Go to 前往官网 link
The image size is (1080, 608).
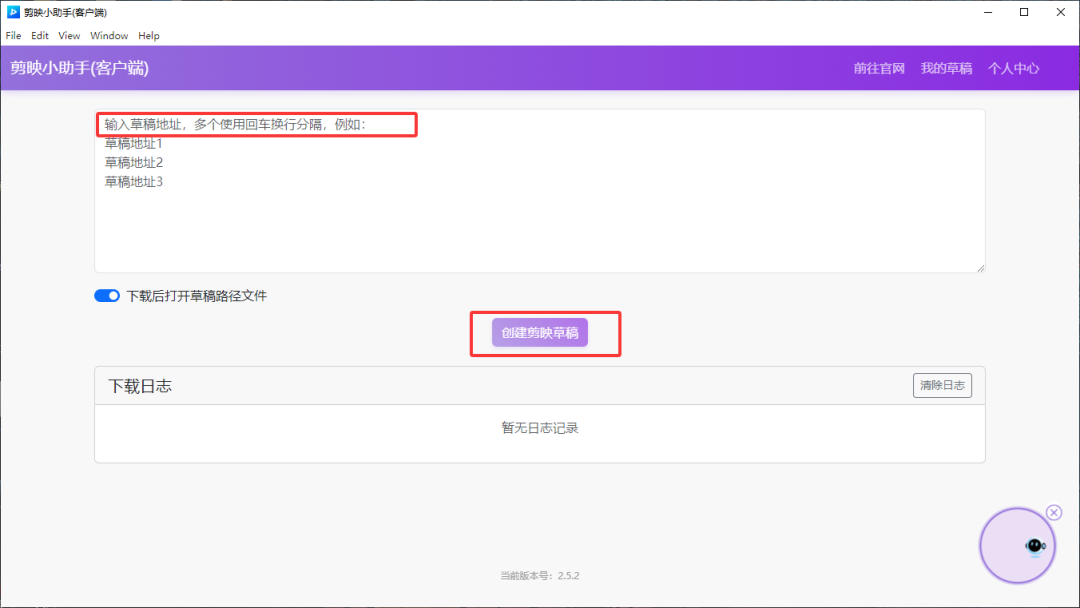coord(879,68)
